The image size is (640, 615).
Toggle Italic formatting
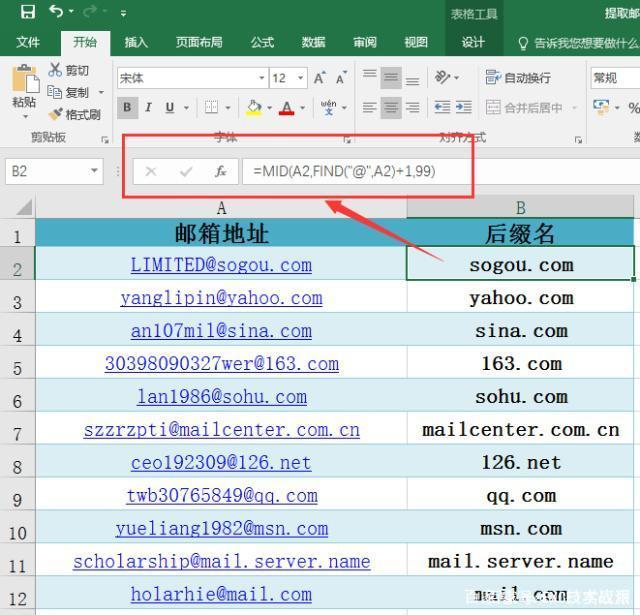pyautogui.click(x=148, y=107)
